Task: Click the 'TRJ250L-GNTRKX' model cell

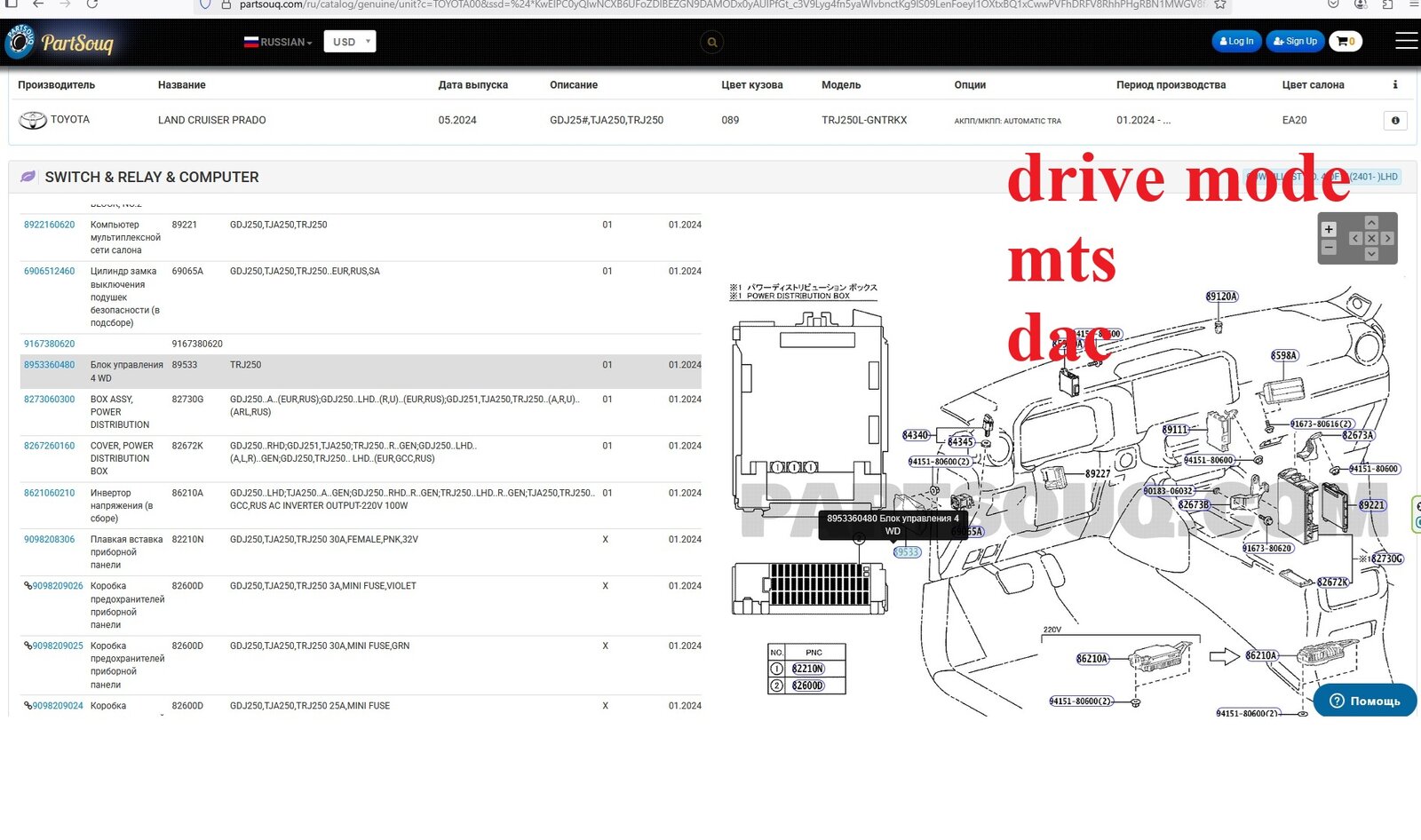Action: click(x=864, y=120)
